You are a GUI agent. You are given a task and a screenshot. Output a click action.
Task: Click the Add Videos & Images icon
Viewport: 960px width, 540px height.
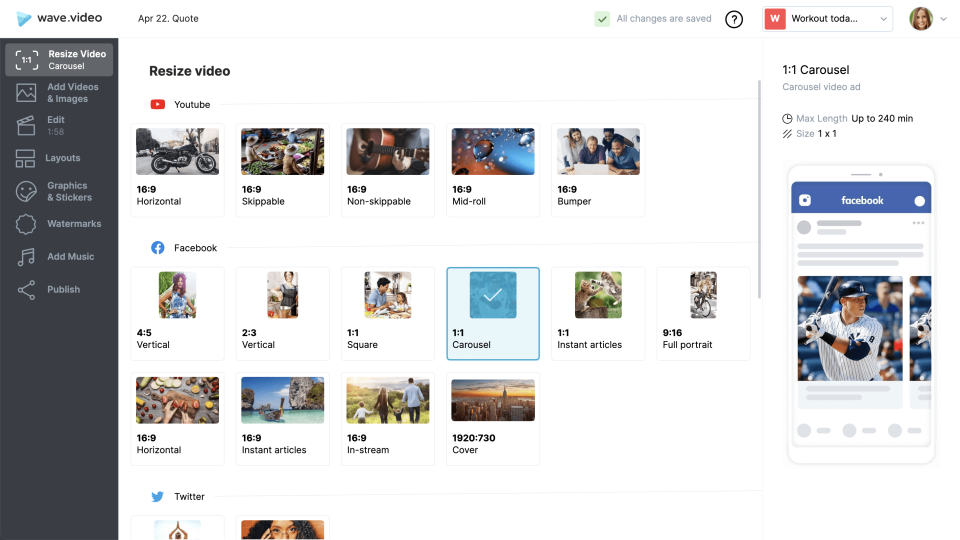pos(26,92)
